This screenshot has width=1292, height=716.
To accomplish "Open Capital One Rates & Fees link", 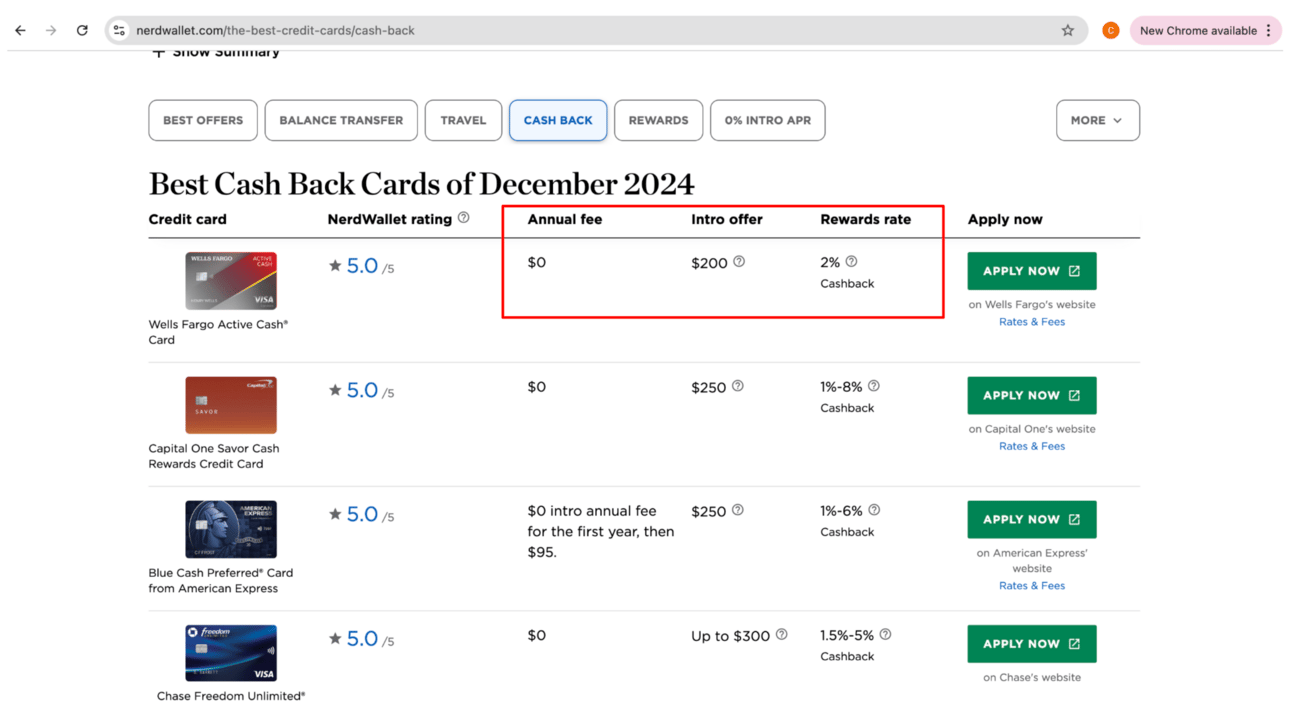I will (1032, 446).
